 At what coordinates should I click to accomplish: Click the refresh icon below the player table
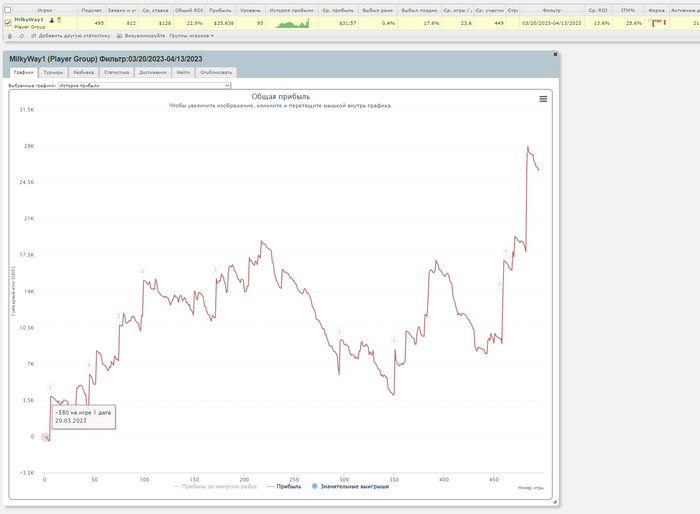point(21,36)
